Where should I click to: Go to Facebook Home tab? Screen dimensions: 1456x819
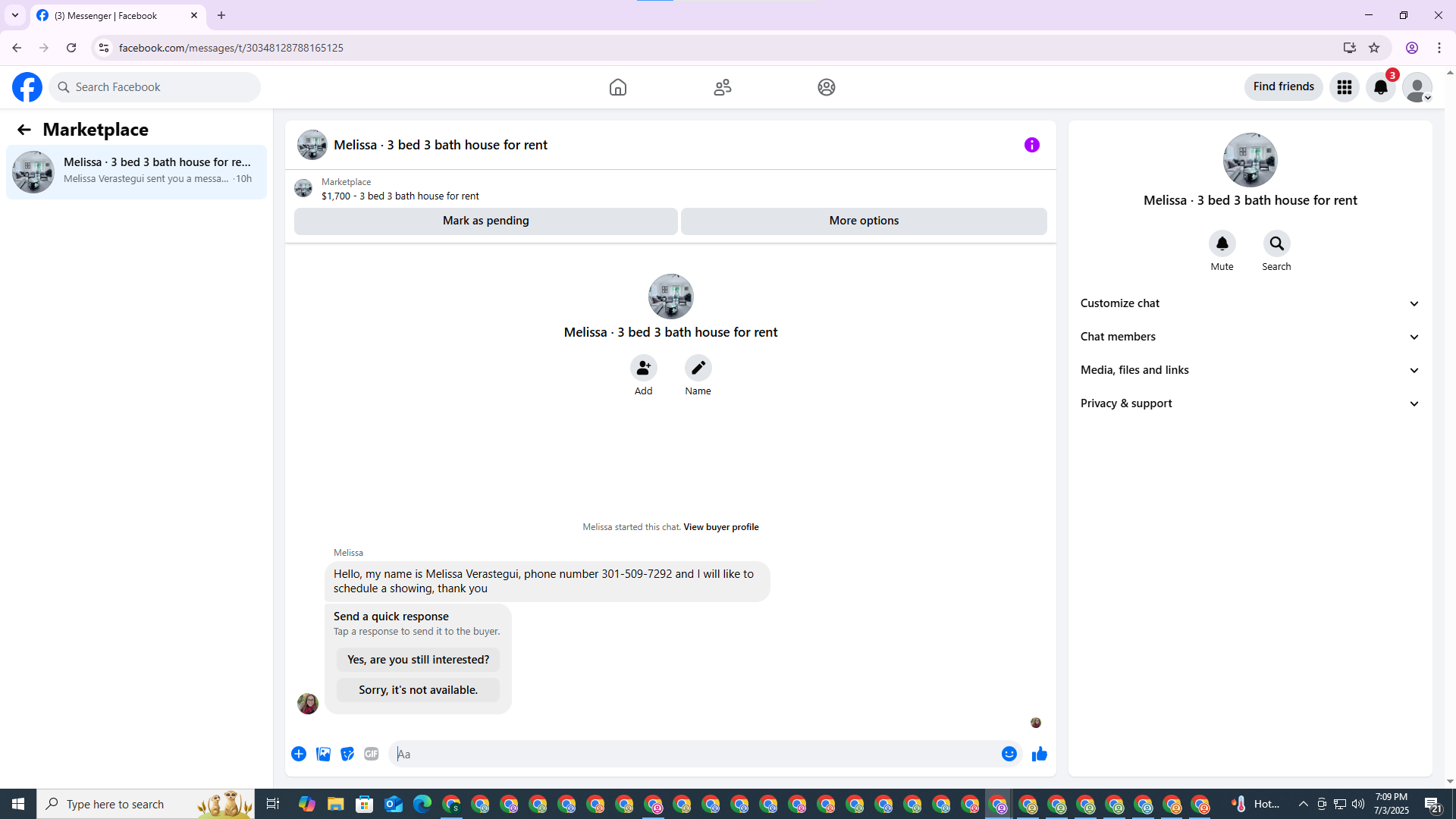pos(617,87)
